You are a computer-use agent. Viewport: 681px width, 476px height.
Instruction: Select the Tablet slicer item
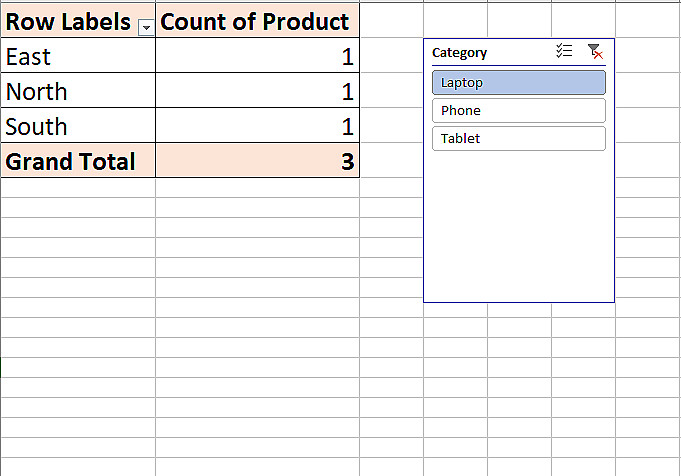click(519, 138)
